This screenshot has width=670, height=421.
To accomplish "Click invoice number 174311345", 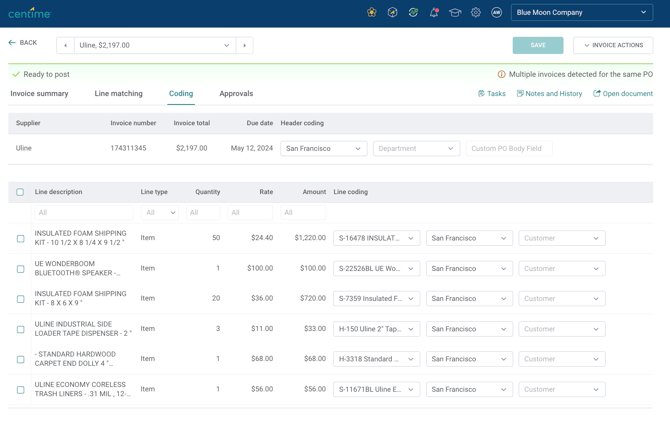I will pyautogui.click(x=128, y=148).
